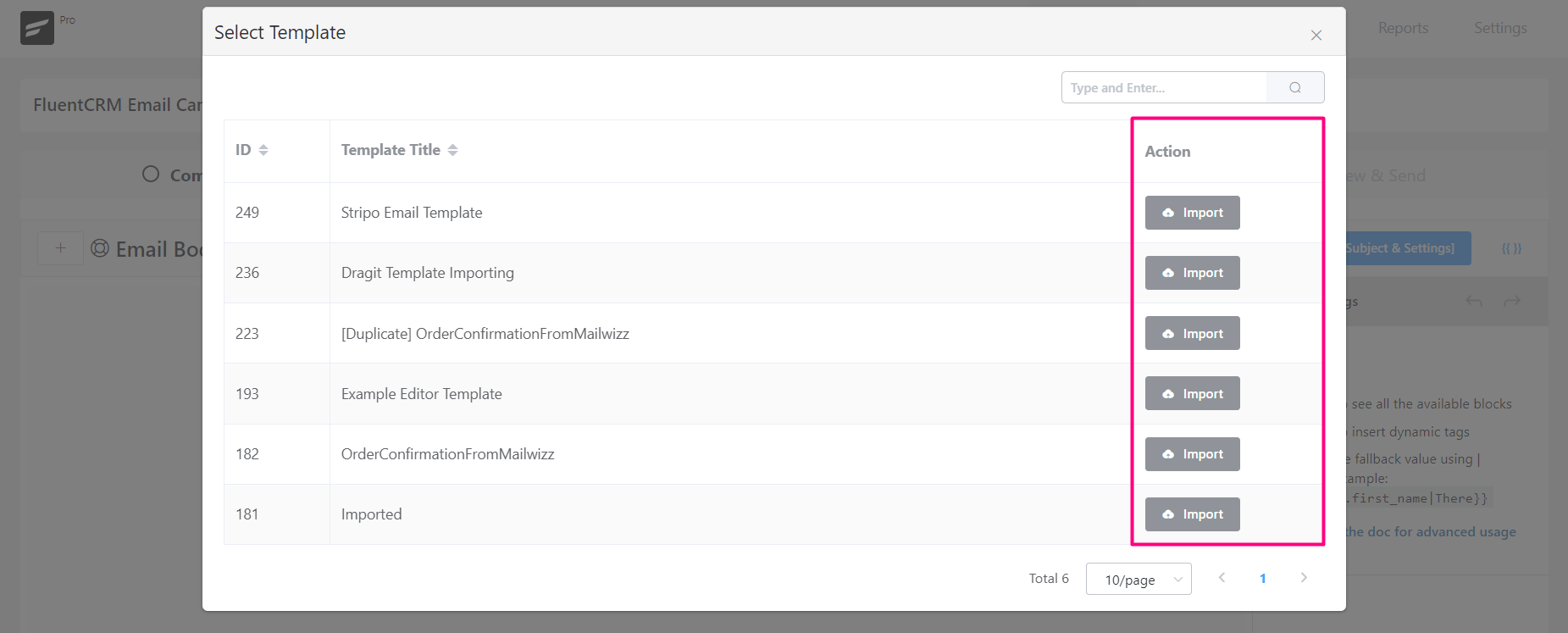Click the FluentCRM Email Campaign heading

tap(118, 105)
